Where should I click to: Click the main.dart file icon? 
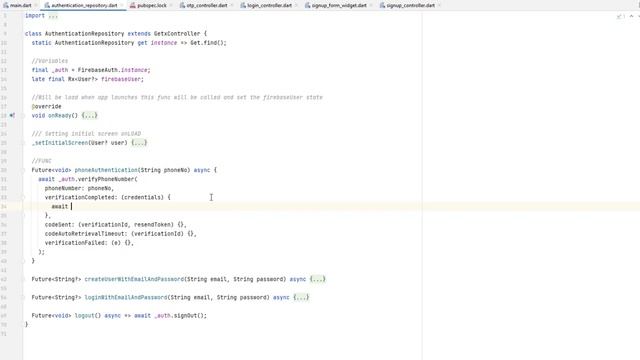point(6,5)
